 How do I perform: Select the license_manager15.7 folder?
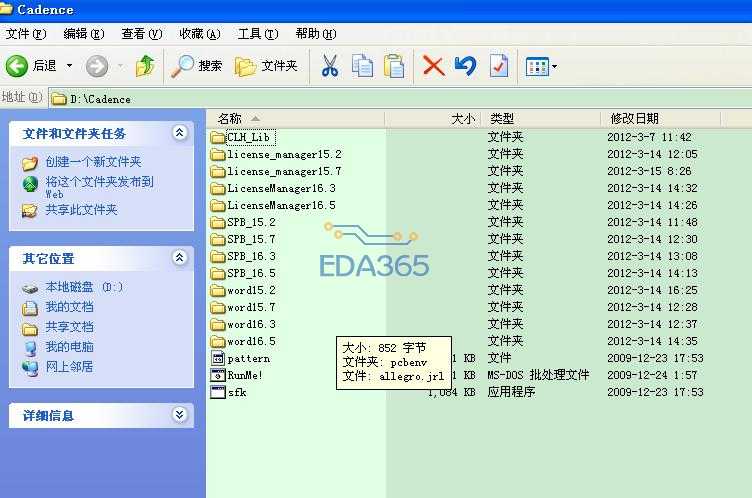click(x=284, y=171)
